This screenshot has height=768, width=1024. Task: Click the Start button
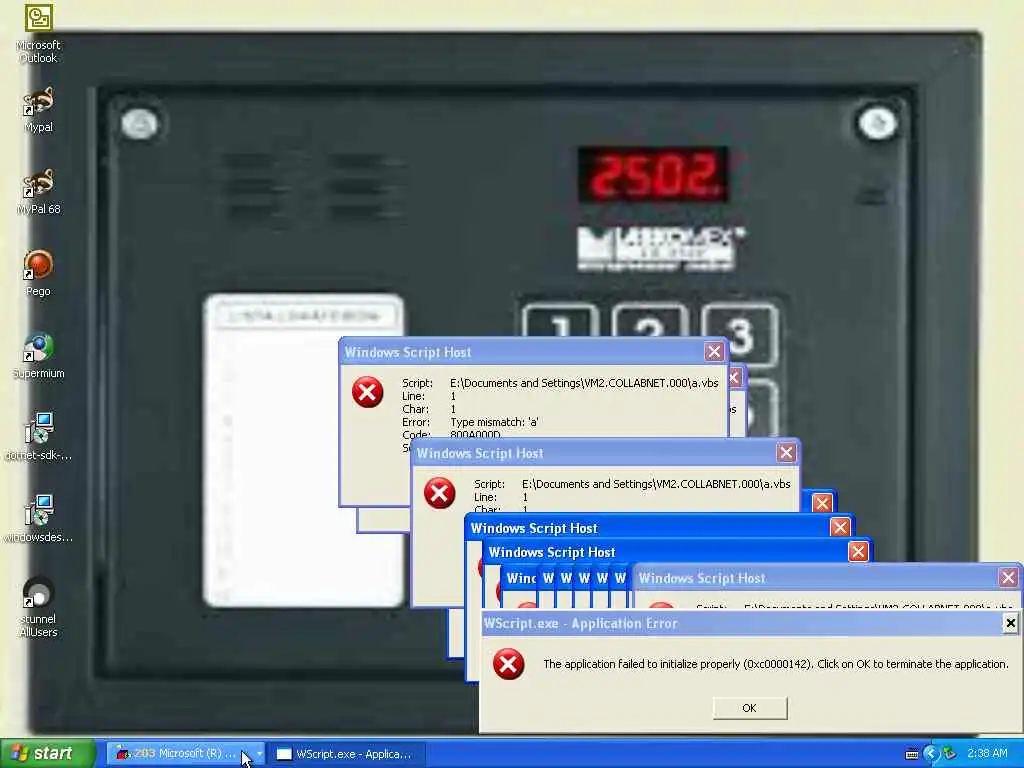[47, 754]
